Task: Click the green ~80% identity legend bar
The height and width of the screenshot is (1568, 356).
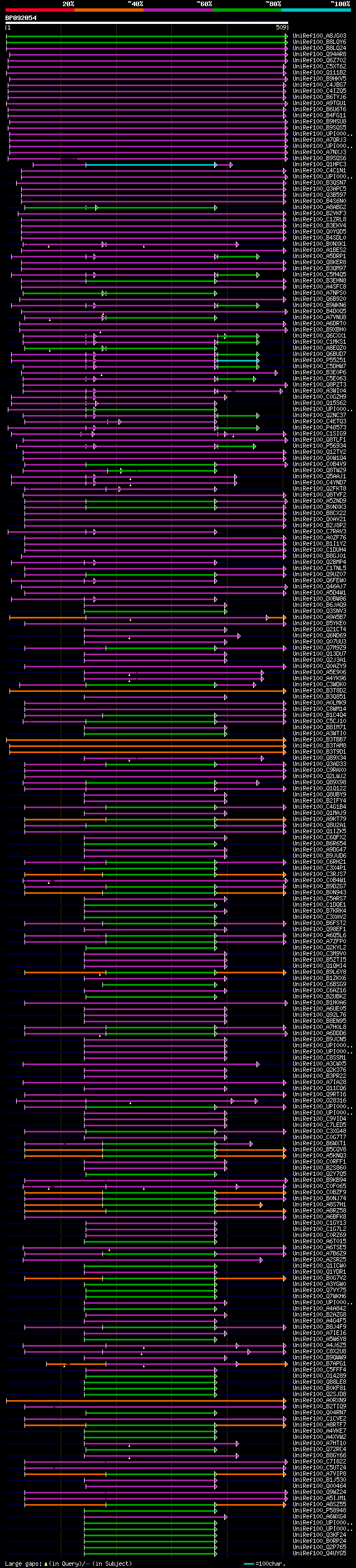Action: coord(247,10)
